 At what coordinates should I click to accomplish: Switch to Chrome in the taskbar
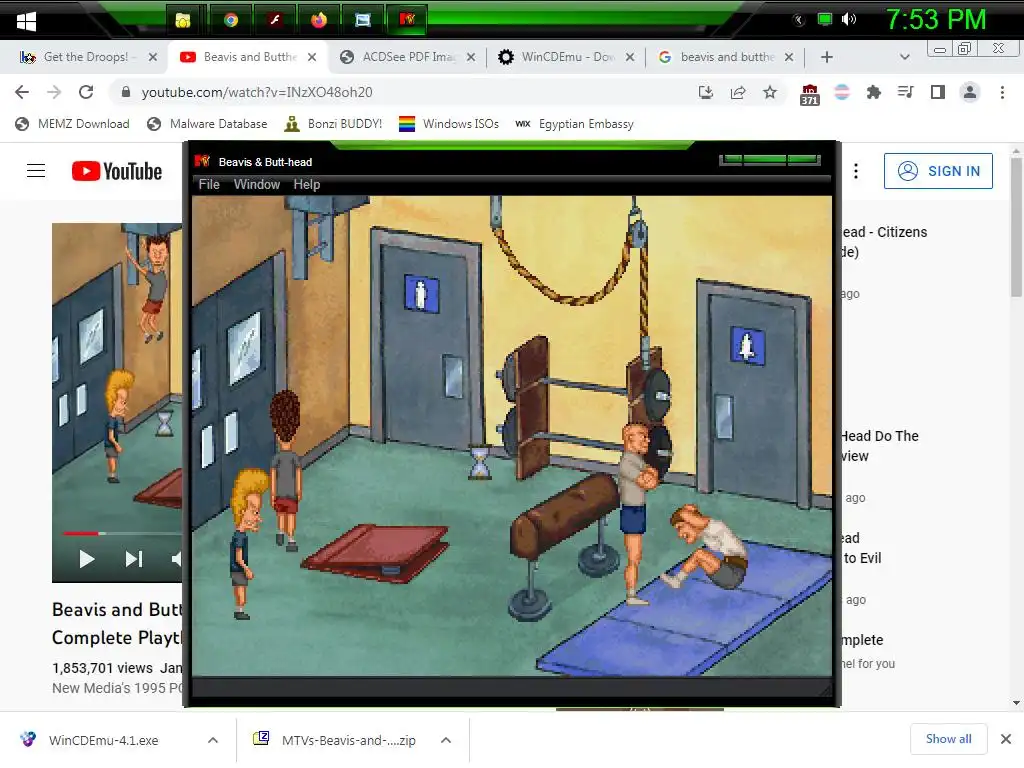pyautogui.click(x=230, y=20)
